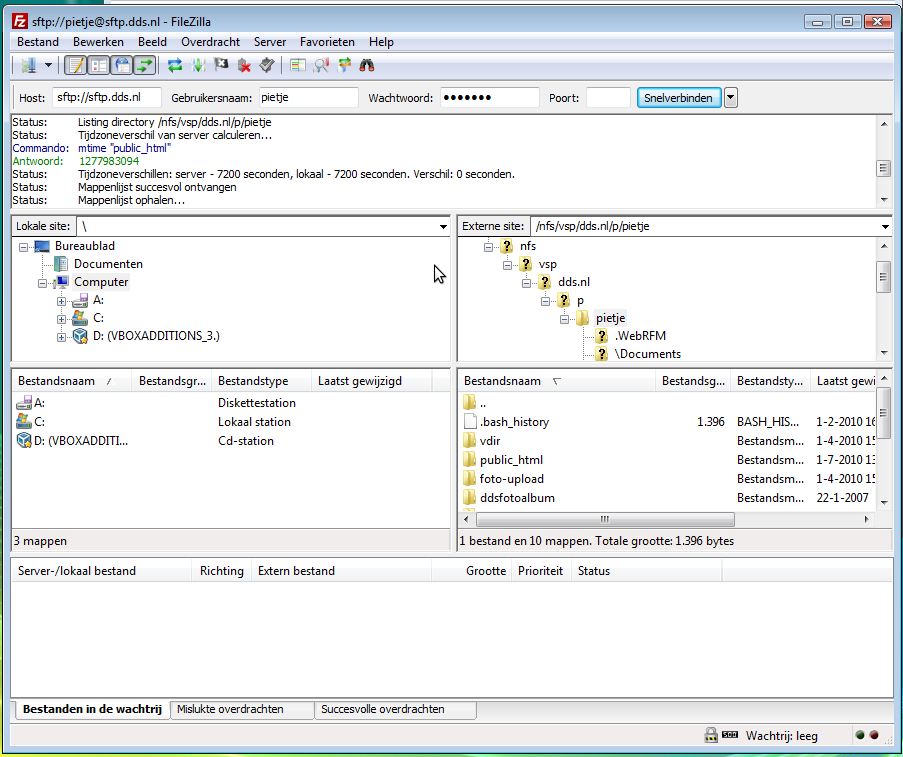Toggle the remote directory tree display
The height and width of the screenshot is (757, 903).
click(122, 66)
